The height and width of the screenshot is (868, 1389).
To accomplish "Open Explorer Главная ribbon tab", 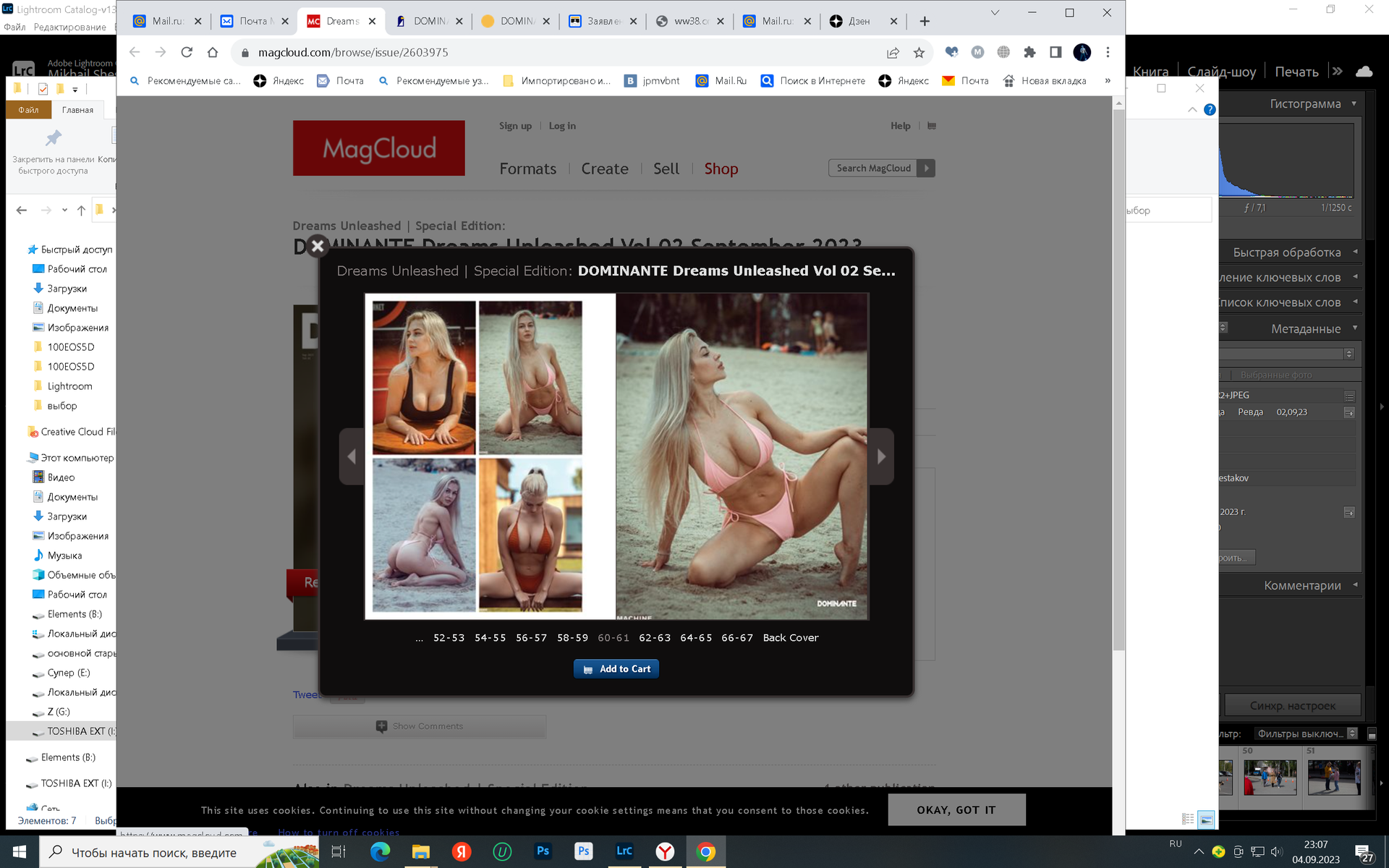I will [77, 110].
